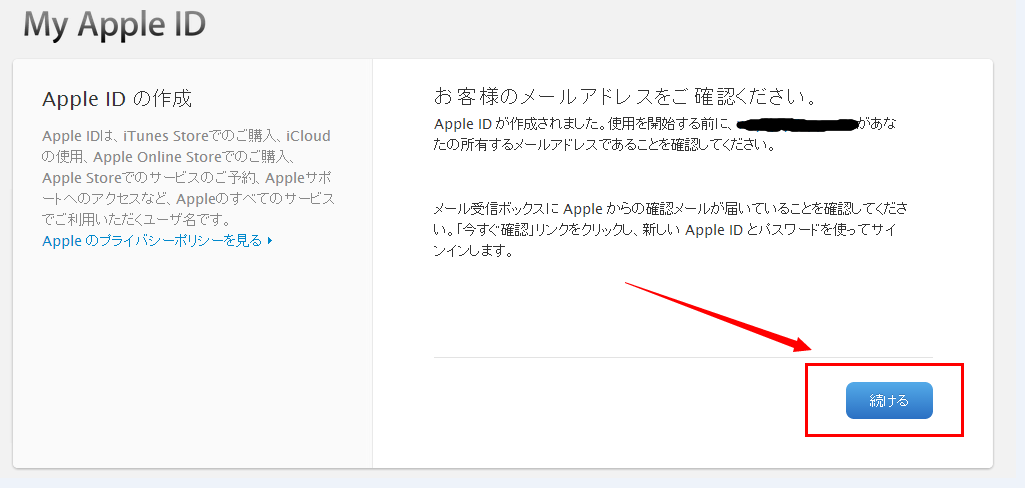Click the blue 続ける button
Image resolution: width=1025 pixels, height=488 pixels.
(x=889, y=400)
